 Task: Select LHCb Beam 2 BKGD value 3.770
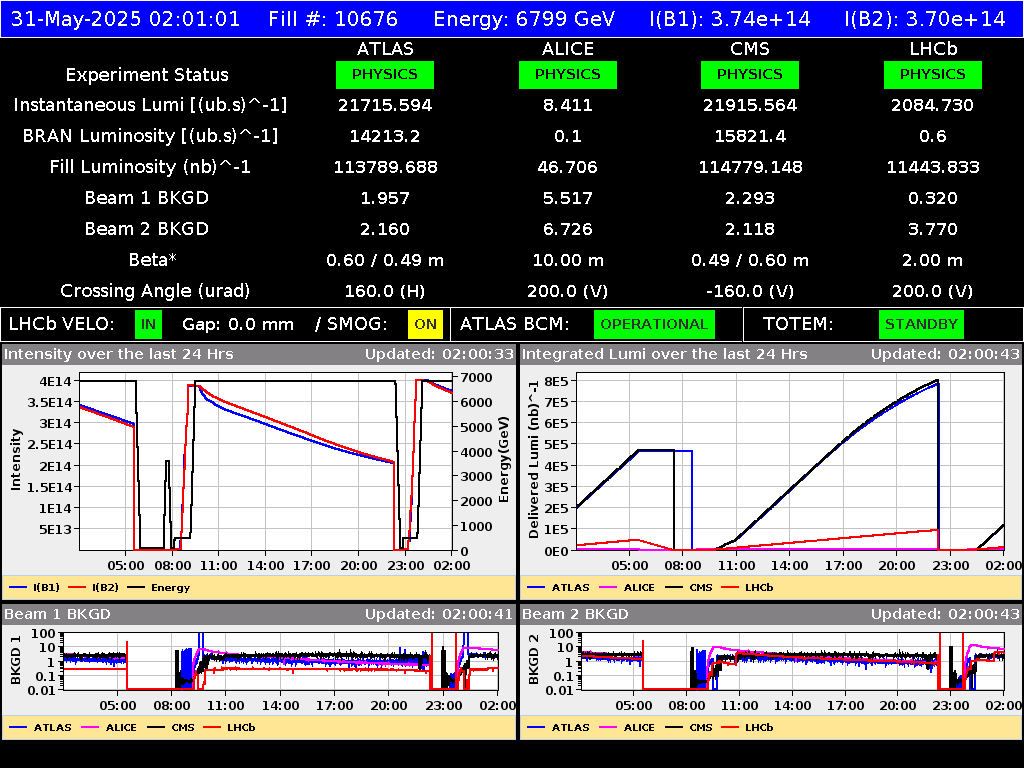[x=933, y=229]
